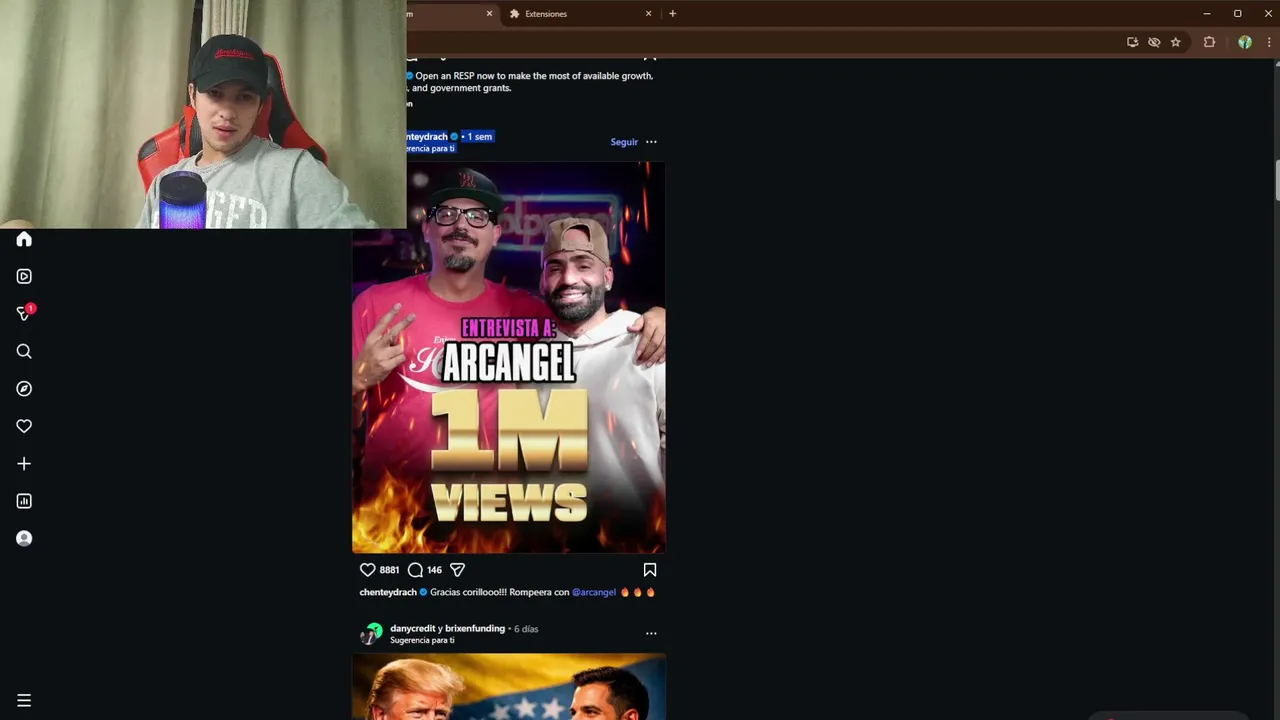This screenshot has width=1280, height=720.
Task: Follow chenteydrach with Seguir
Action: [624, 142]
